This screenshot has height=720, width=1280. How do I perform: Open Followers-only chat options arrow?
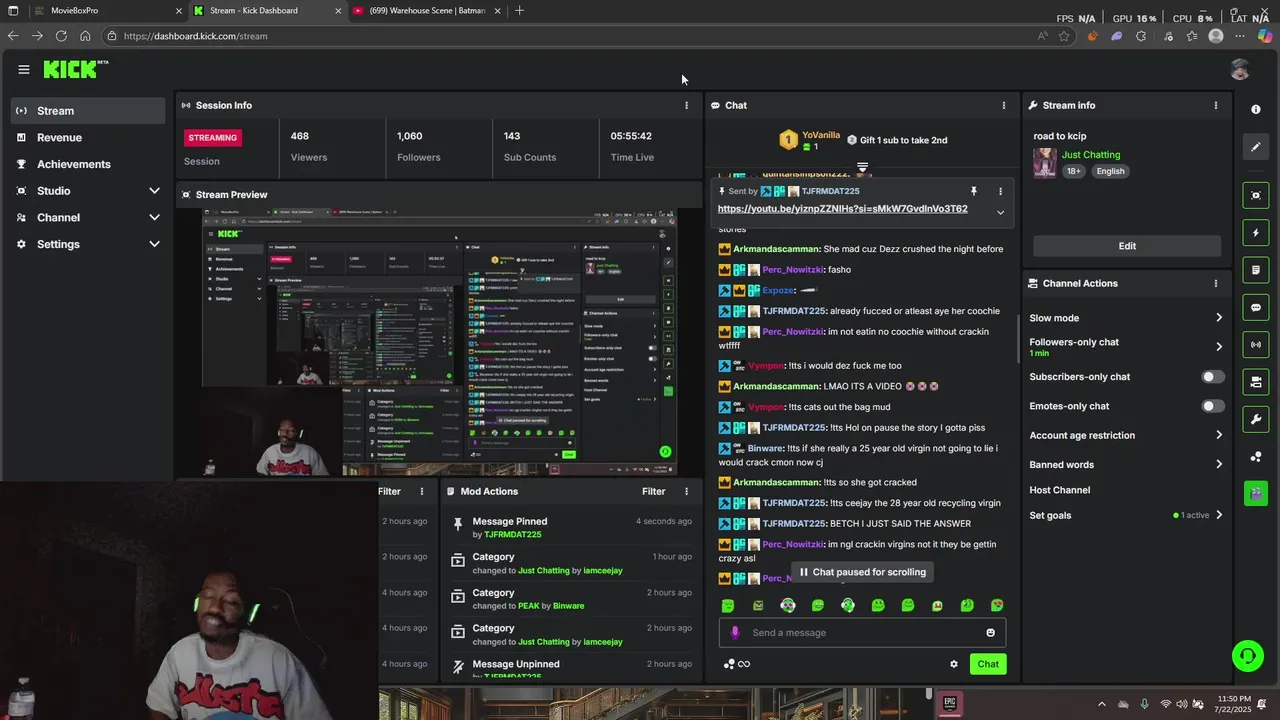pyautogui.click(x=1218, y=347)
